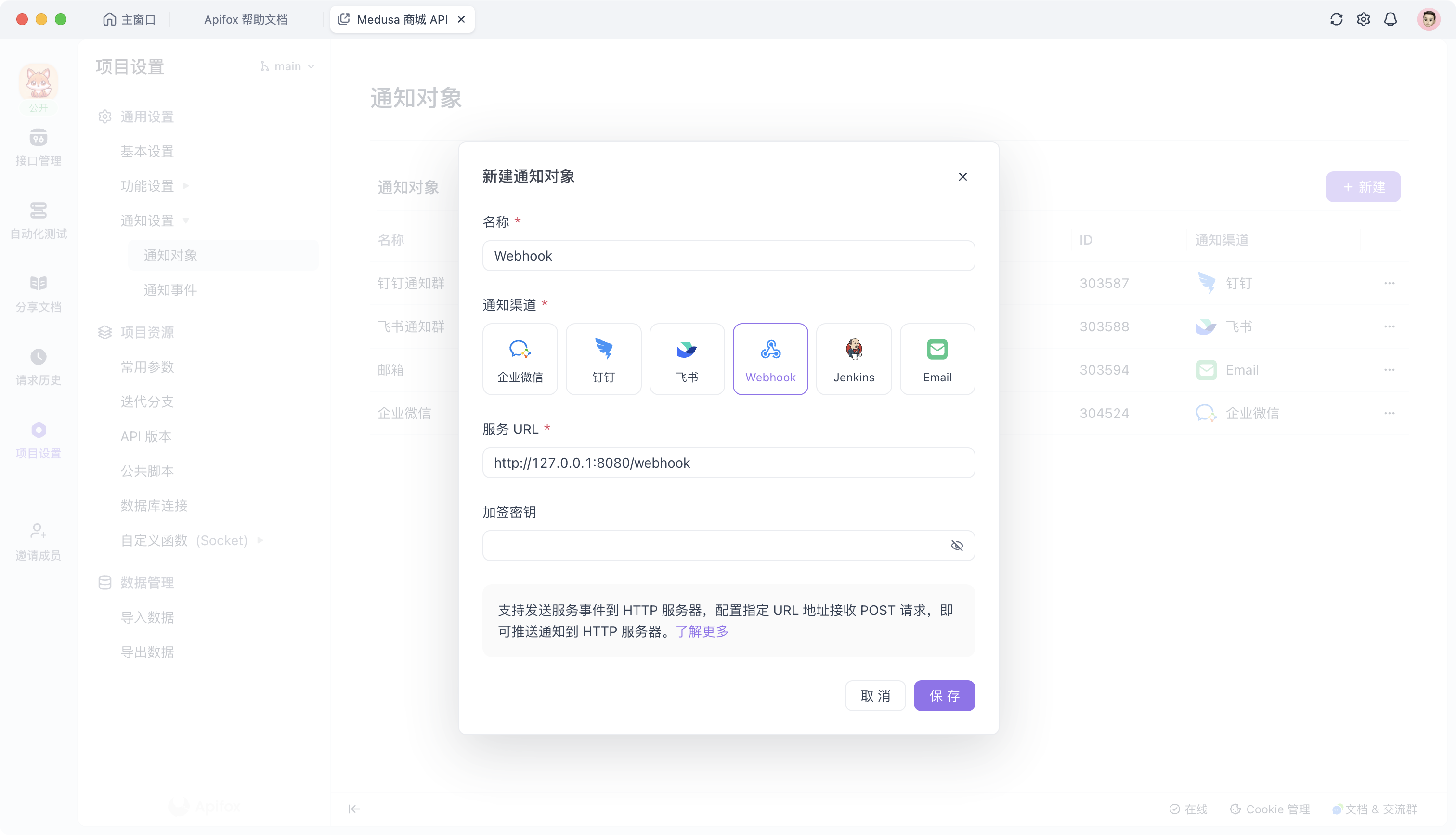Select the 飞书 notification channel icon
The image size is (1456, 835).
coord(687,358)
